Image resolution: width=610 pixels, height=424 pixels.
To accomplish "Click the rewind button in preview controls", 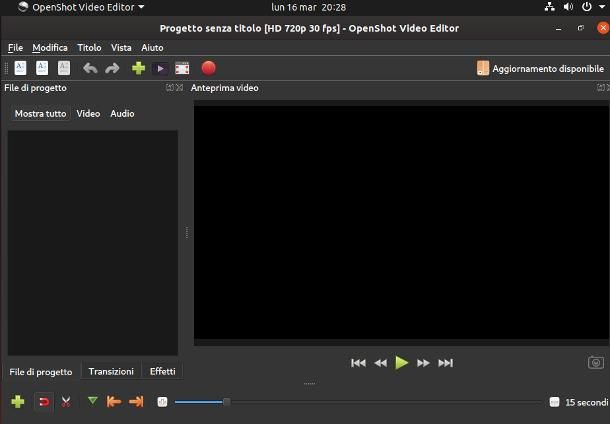I will tap(380, 363).
